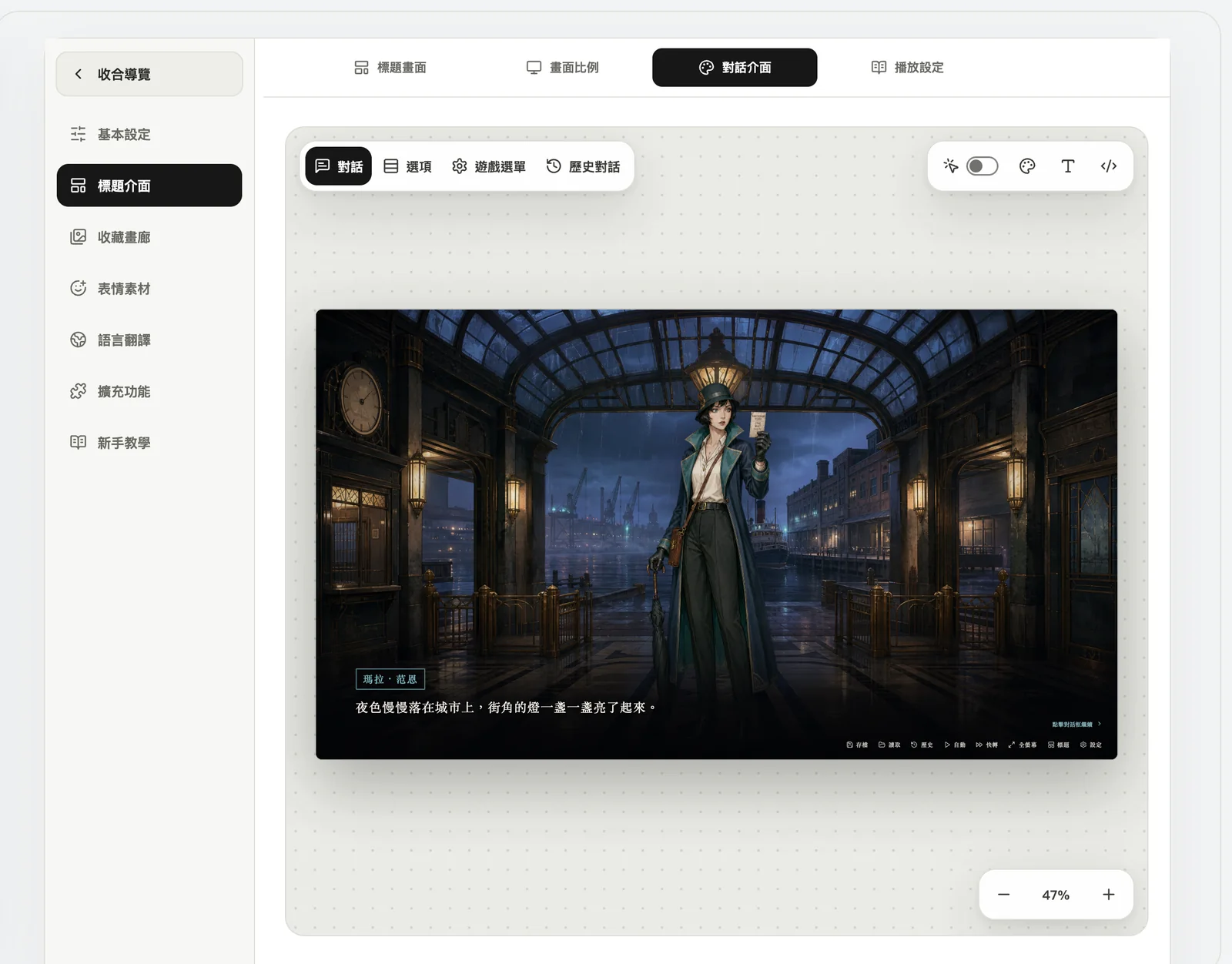Show the 遊戲選單 preview mode
This screenshot has height=964, width=1232.
pos(489,166)
